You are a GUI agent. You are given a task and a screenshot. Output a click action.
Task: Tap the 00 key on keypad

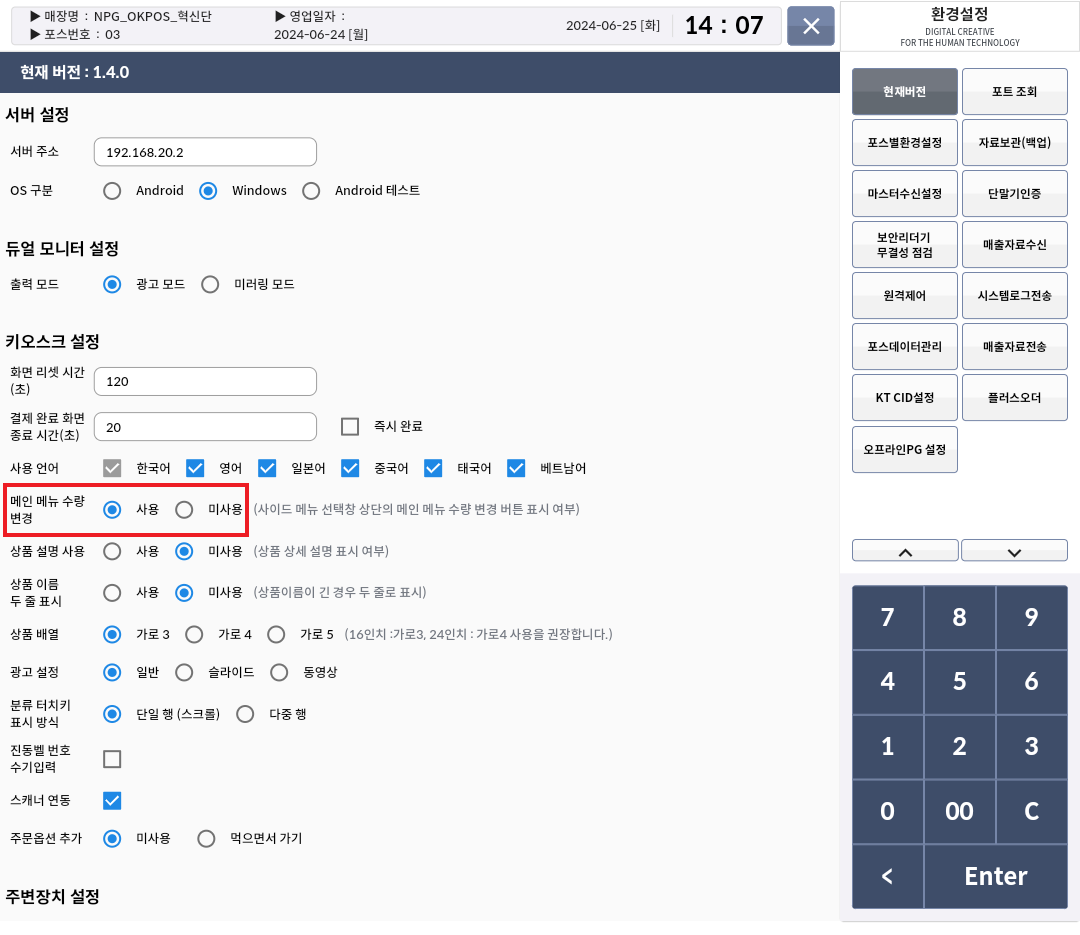click(x=959, y=811)
